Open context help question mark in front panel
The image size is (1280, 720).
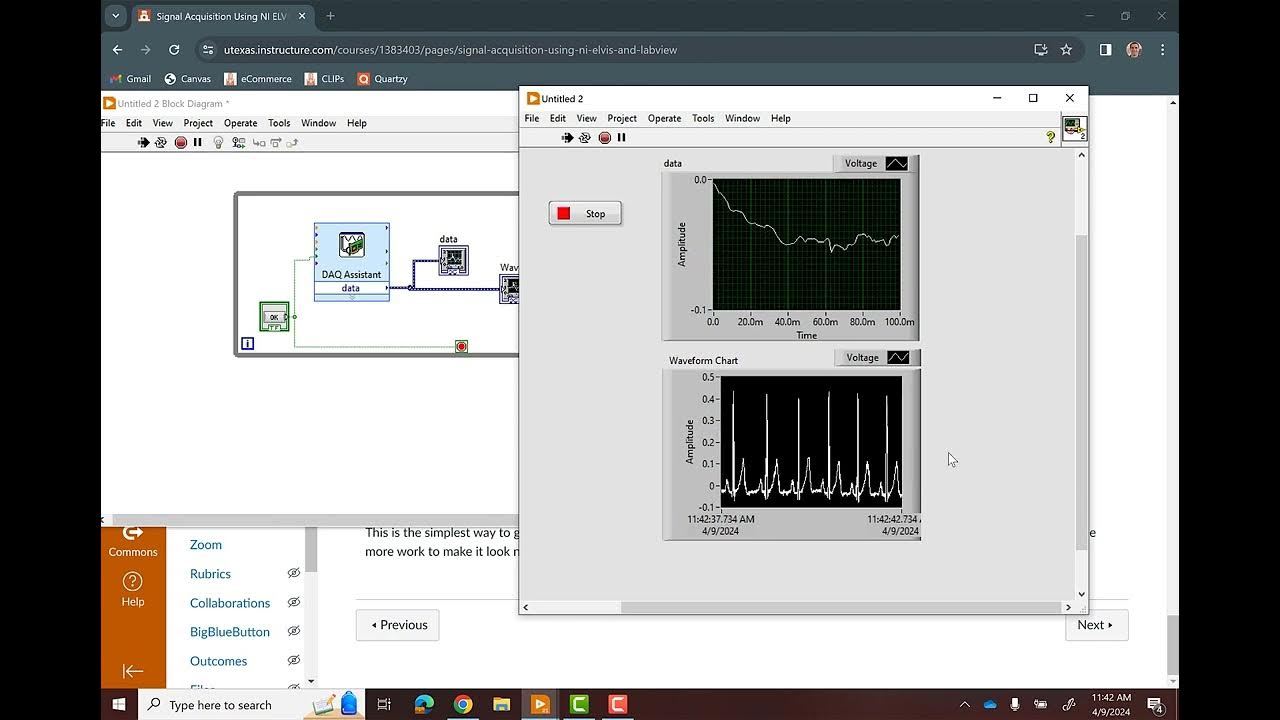[x=1050, y=137]
